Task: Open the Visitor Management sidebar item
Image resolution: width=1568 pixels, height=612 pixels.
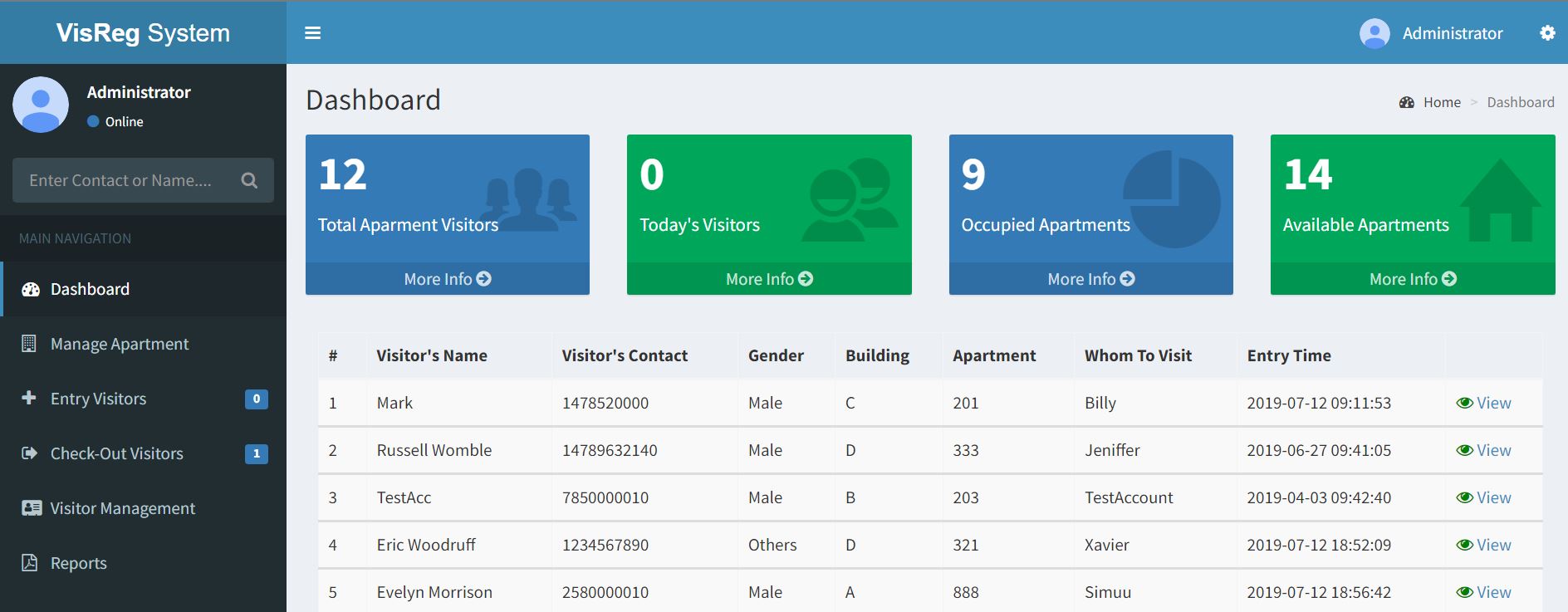Action: [122, 508]
